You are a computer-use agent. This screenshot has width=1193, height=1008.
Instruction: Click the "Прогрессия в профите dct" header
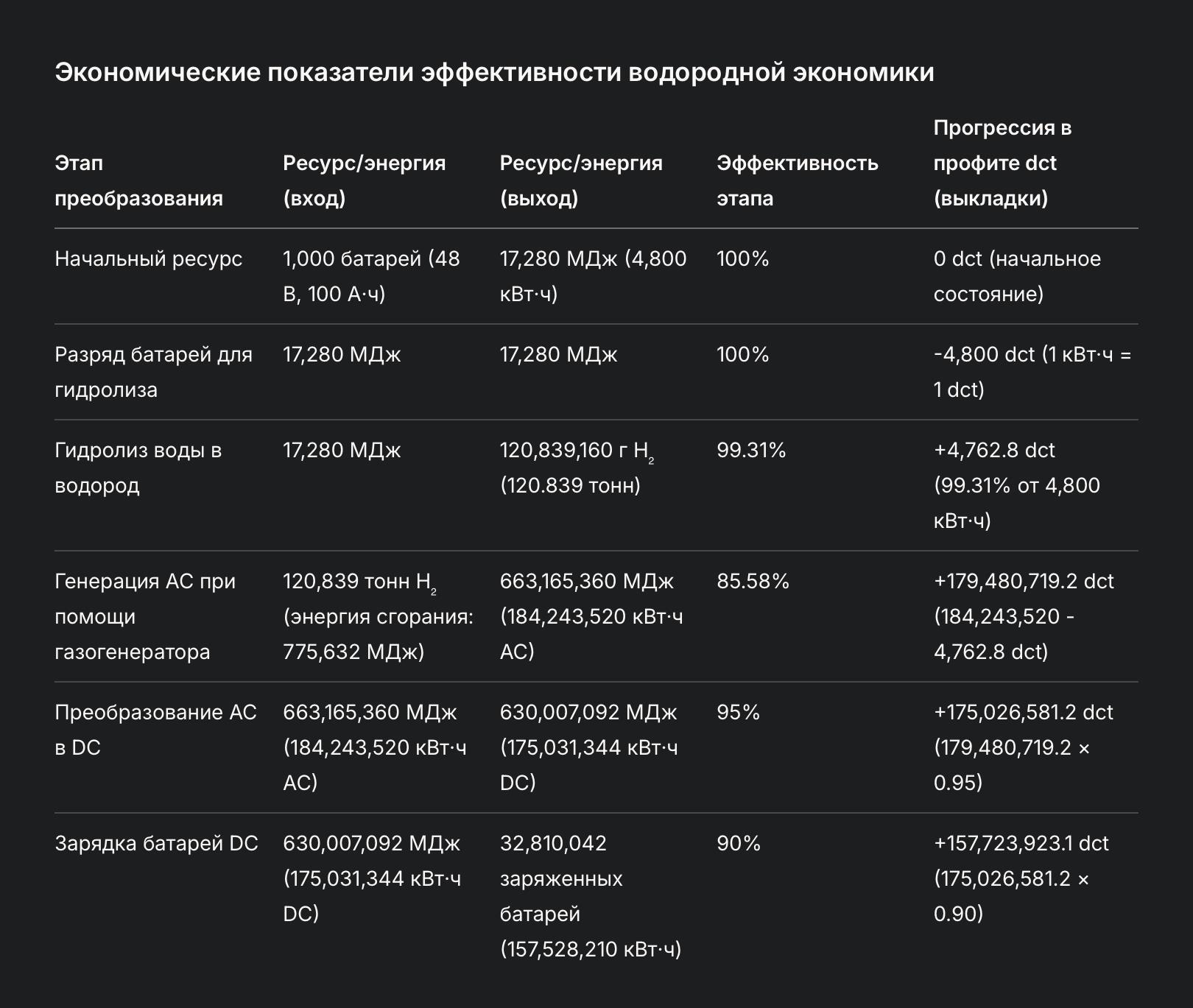pyautogui.click(x=1002, y=163)
